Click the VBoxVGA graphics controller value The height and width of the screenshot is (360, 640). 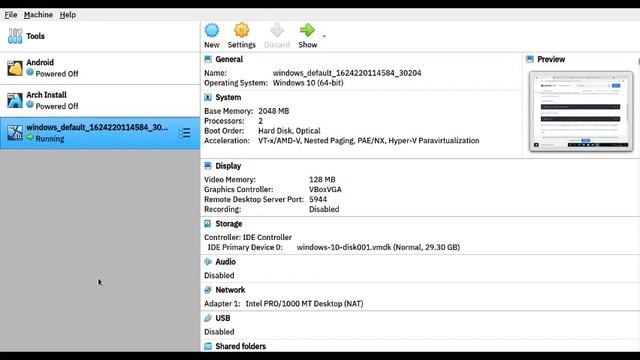pos(325,189)
